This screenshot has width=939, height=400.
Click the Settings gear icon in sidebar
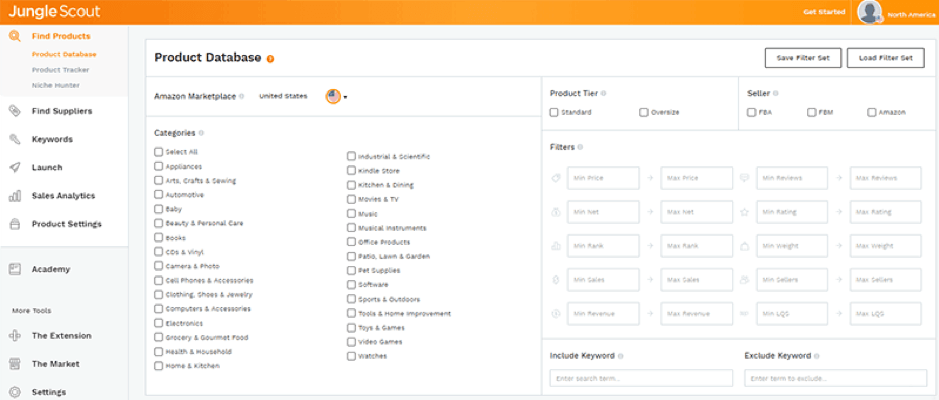(14, 392)
